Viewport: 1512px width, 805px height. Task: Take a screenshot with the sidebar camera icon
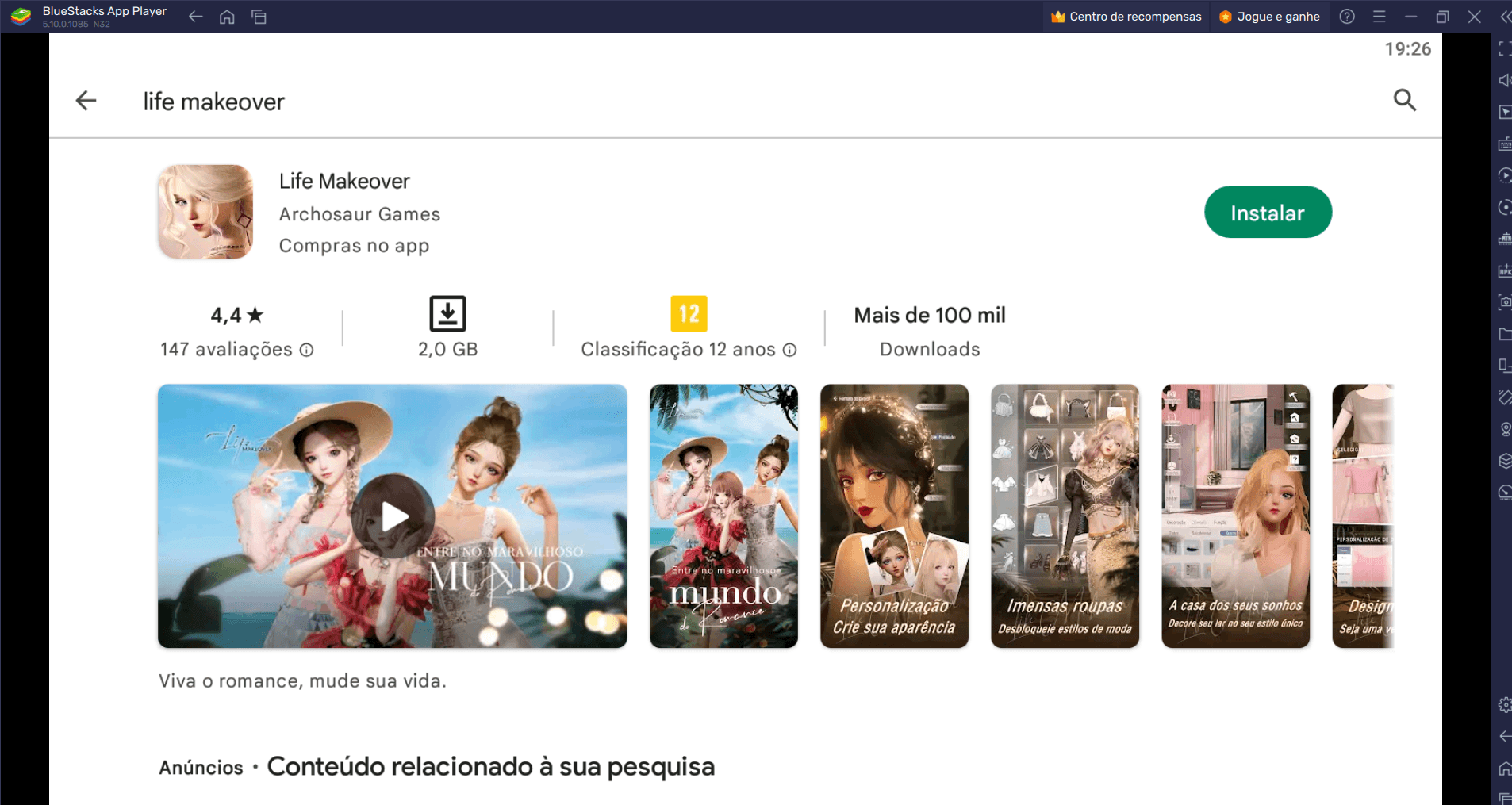tap(1504, 302)
